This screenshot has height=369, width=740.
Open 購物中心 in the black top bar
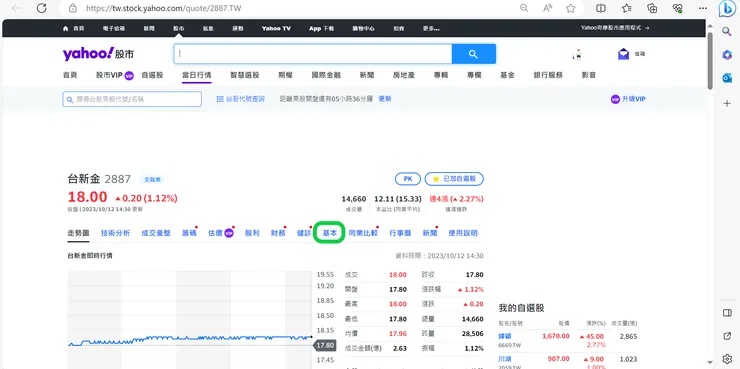tap(363, 28)
